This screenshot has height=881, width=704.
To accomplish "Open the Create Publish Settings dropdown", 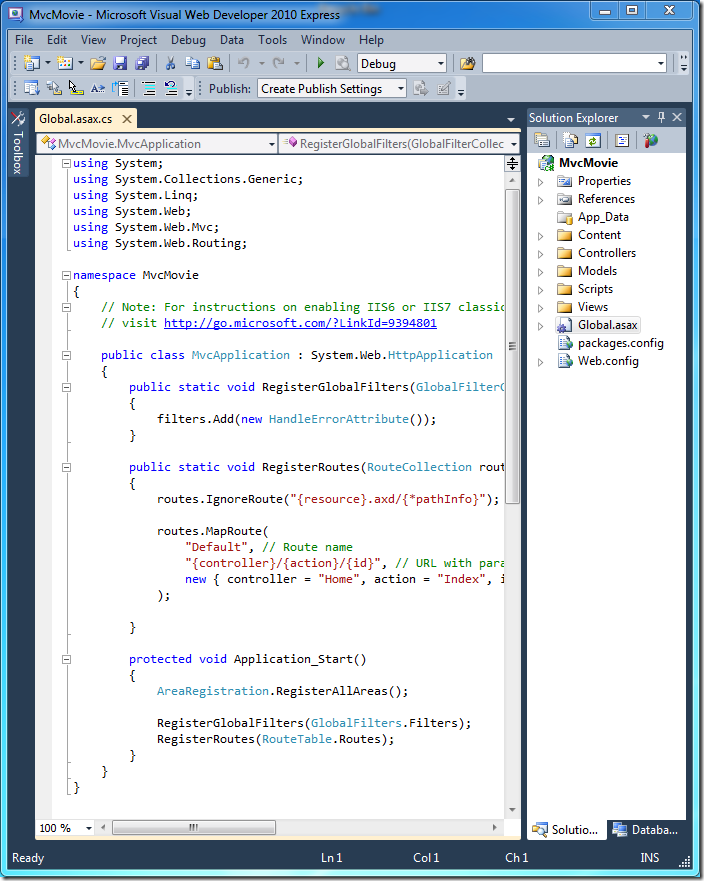I will point(400,88).
